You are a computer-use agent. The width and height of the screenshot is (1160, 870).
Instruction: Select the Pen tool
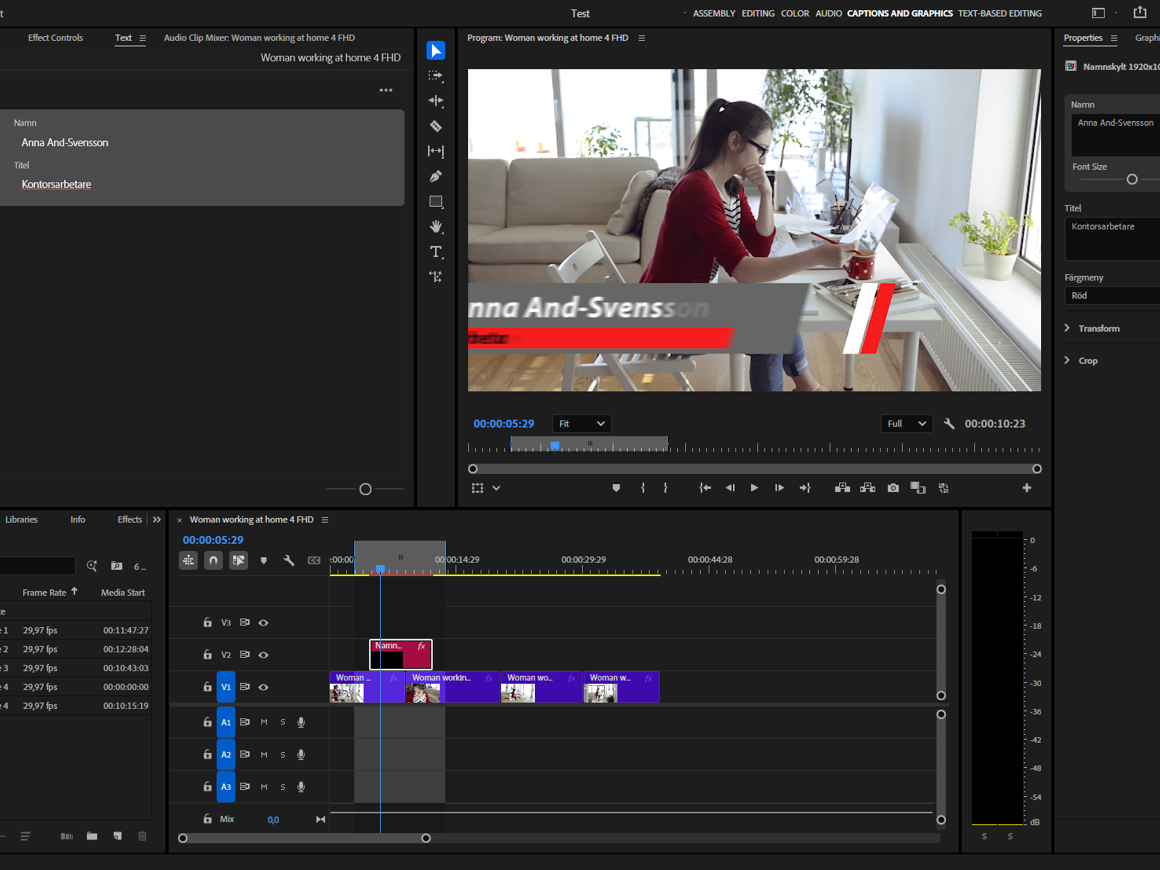click(x=436, y=177)
